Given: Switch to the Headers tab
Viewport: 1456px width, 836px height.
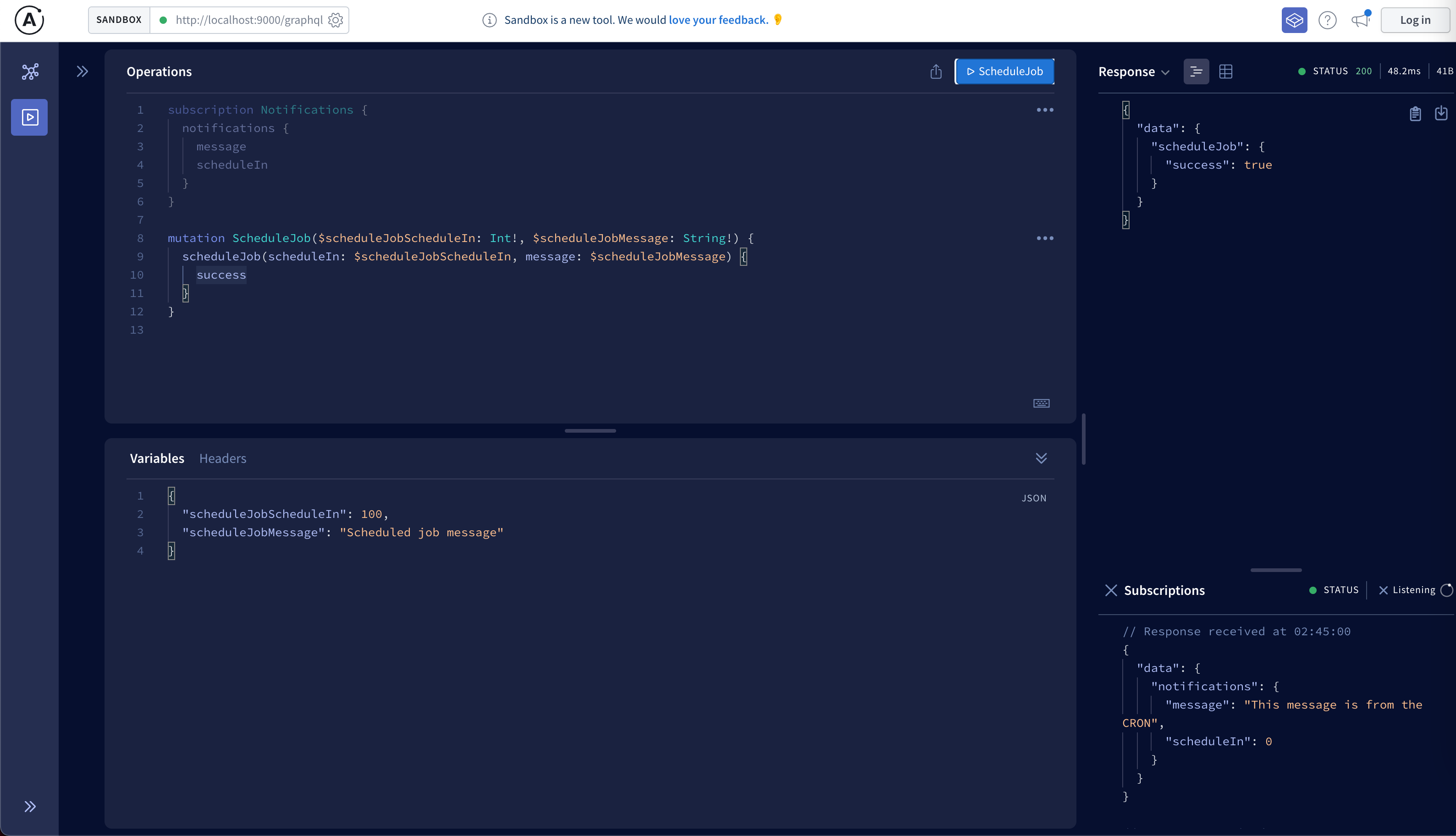Looking at the screenshot, I should point(222,458).
